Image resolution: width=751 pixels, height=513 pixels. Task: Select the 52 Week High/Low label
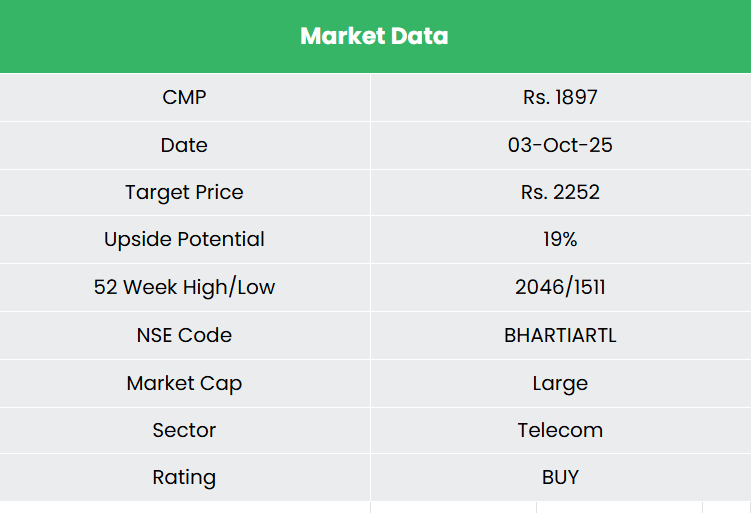coord(184,287)
